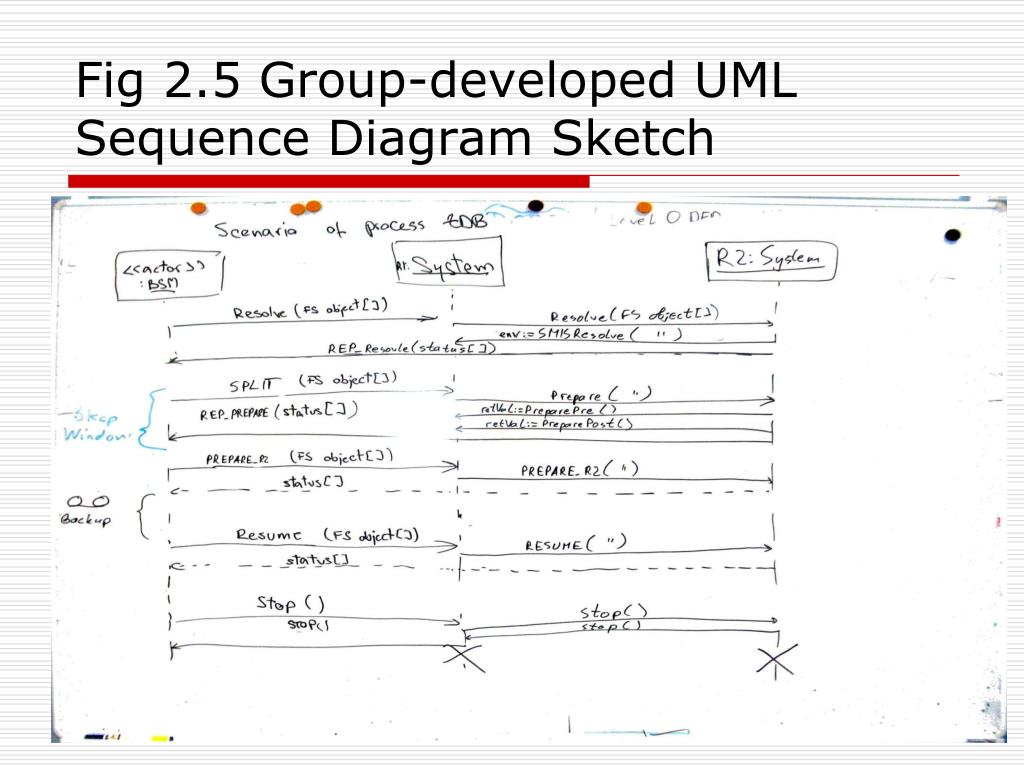Click the 'Resume (FS object[])' message label

[x=327, y=535]
